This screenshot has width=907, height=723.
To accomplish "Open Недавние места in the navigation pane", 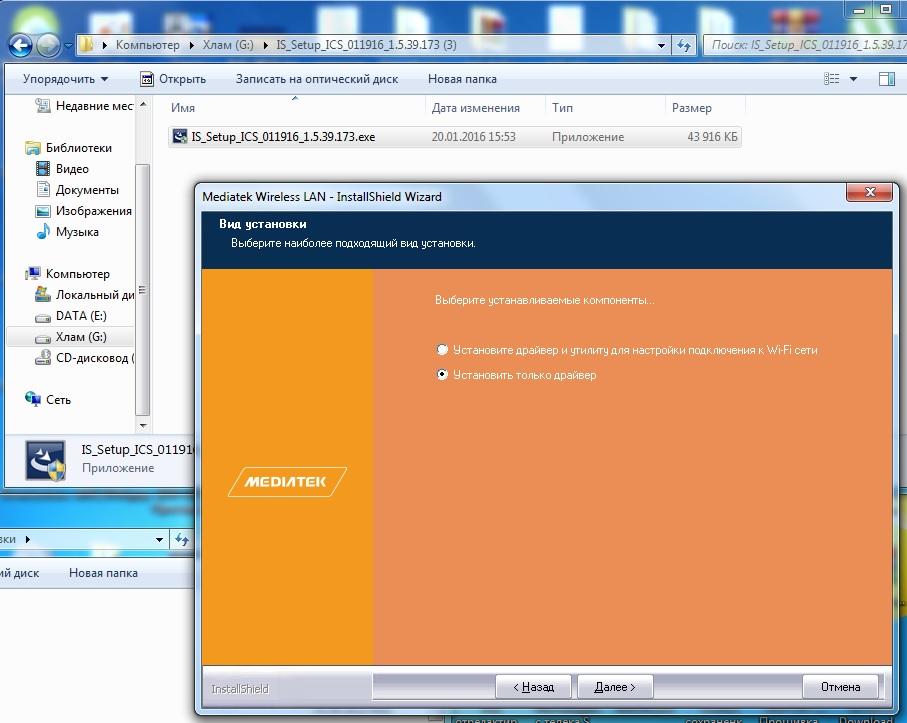I will (x=84, y=106).
